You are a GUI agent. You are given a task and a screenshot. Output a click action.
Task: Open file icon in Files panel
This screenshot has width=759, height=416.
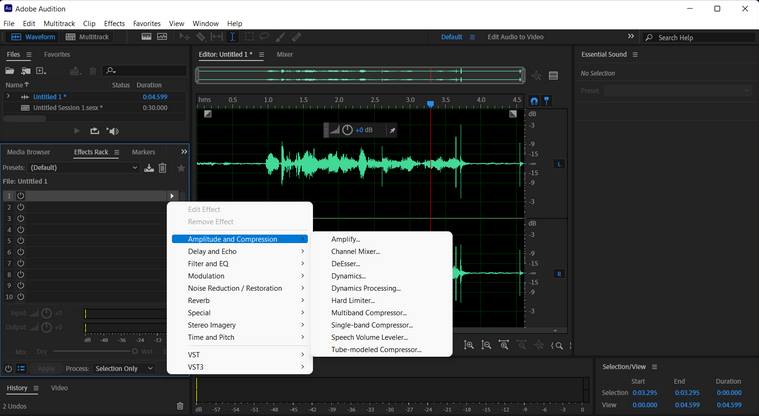click(x=10, y=71)
